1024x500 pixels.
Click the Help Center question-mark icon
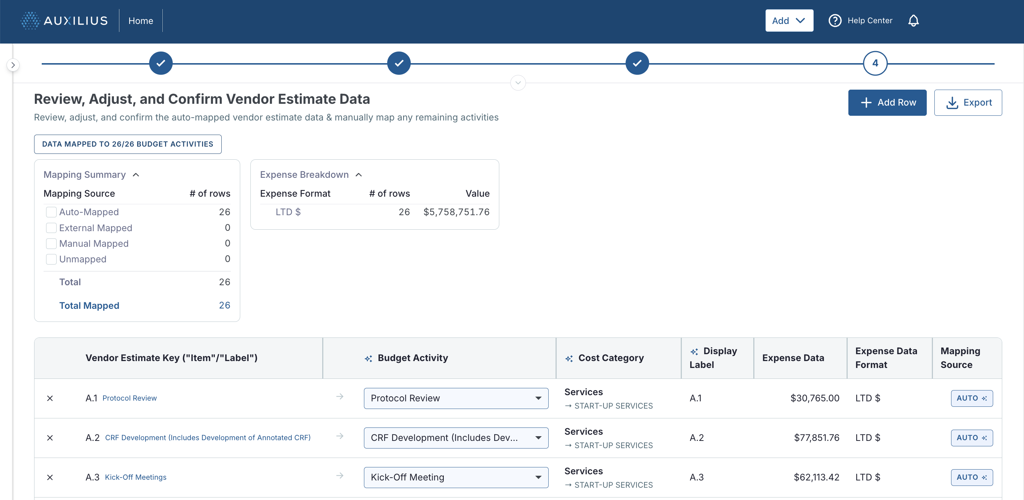tap(835, 21)
